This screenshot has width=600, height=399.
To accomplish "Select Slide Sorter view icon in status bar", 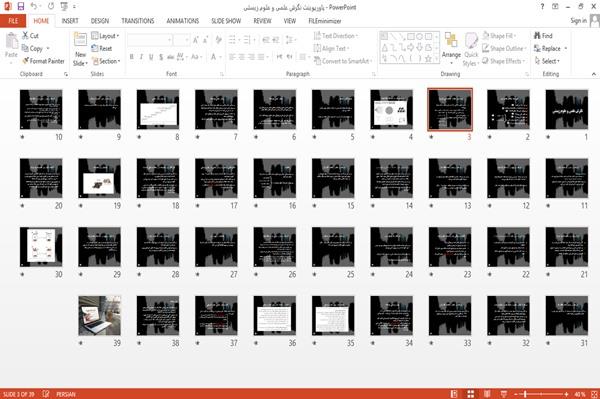I will point(471,394).
